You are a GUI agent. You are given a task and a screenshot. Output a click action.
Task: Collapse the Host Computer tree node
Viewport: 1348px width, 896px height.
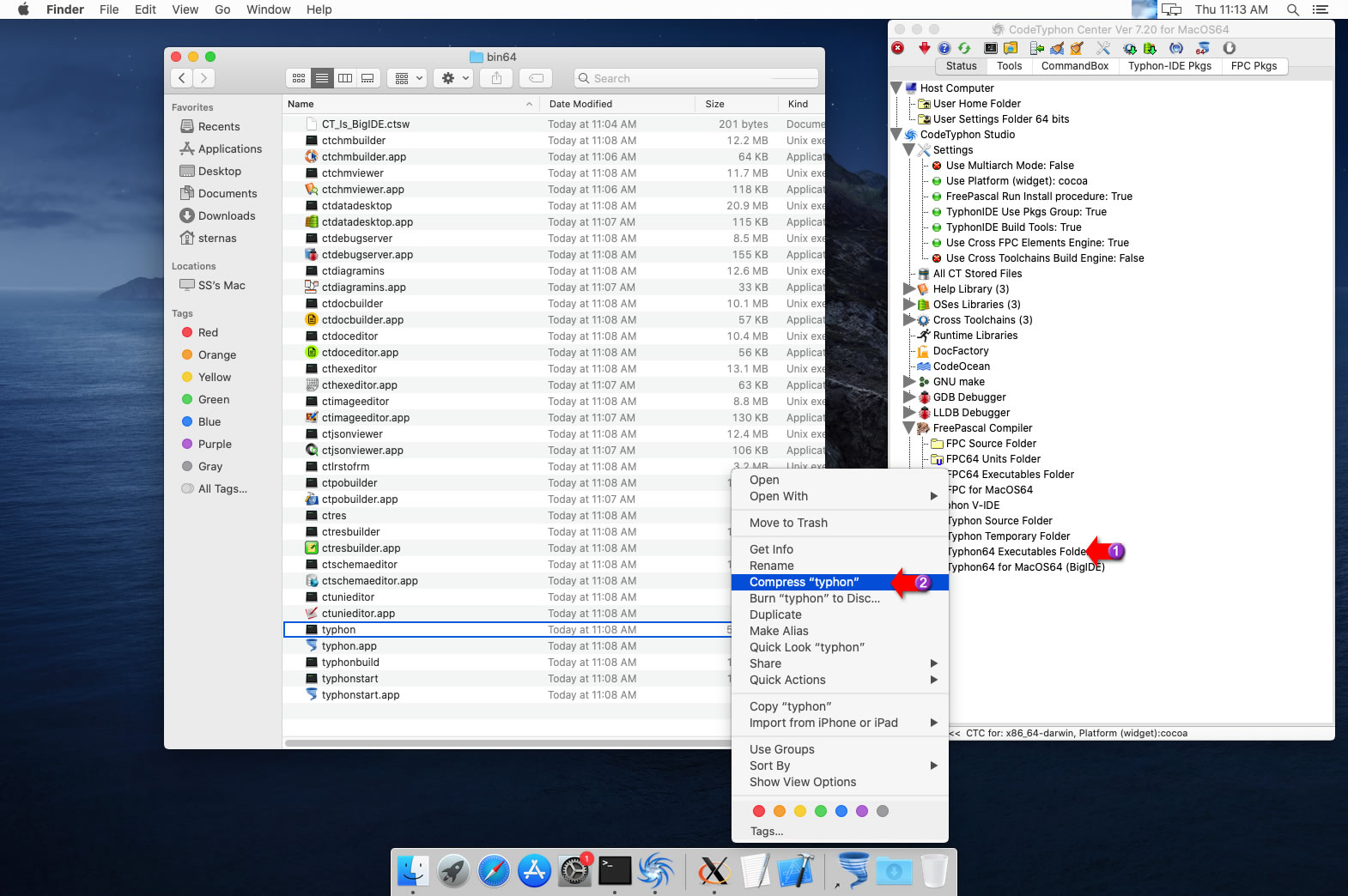[x=896, y=88]
